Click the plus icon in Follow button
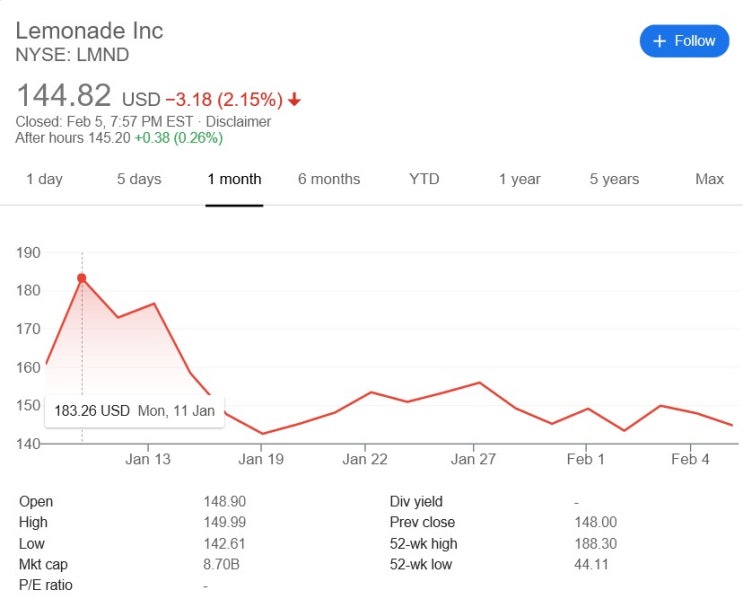The image size is (743, 599). pos(659,41)
